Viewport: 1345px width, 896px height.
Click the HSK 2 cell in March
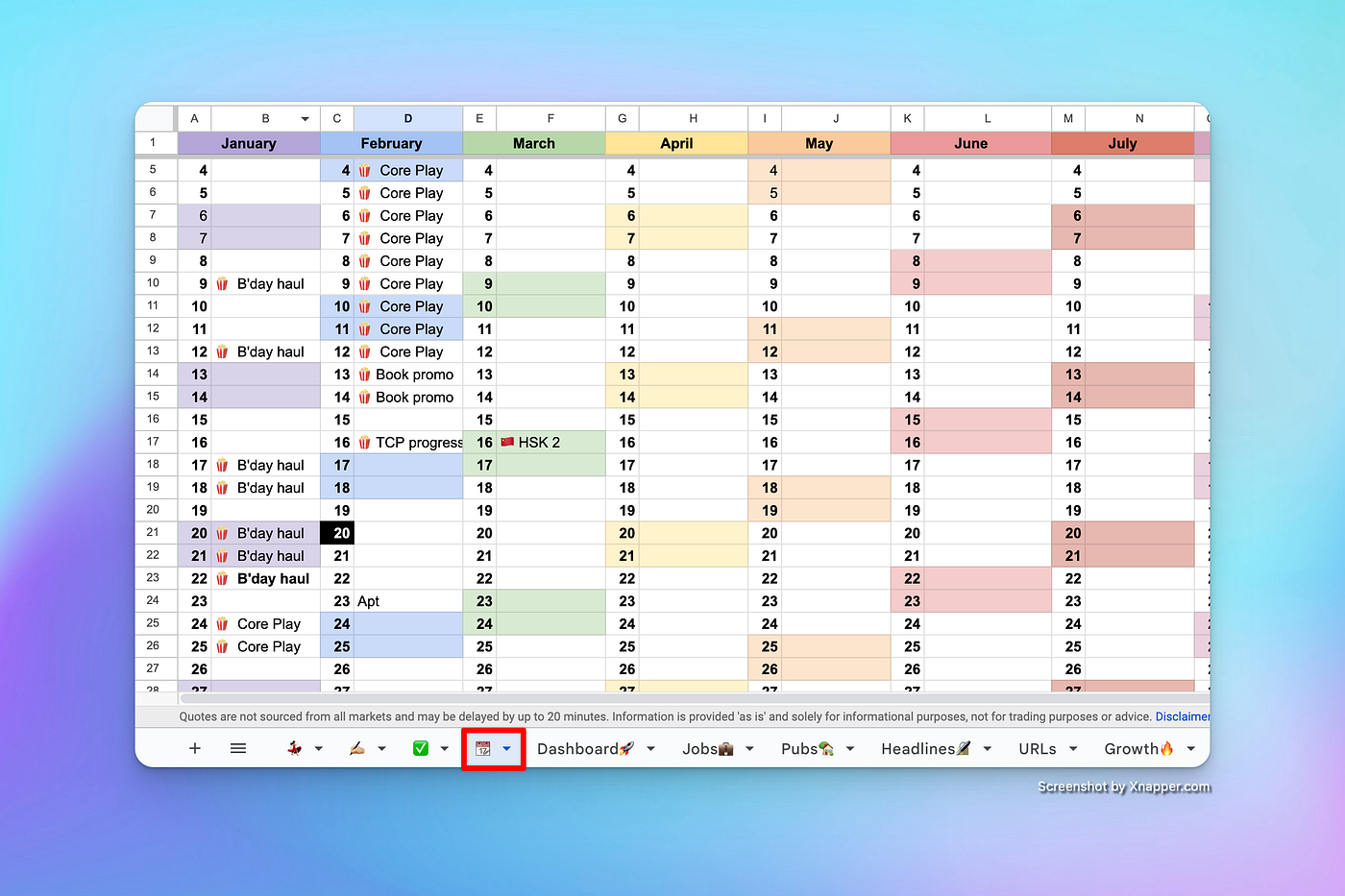coord(550,442)
